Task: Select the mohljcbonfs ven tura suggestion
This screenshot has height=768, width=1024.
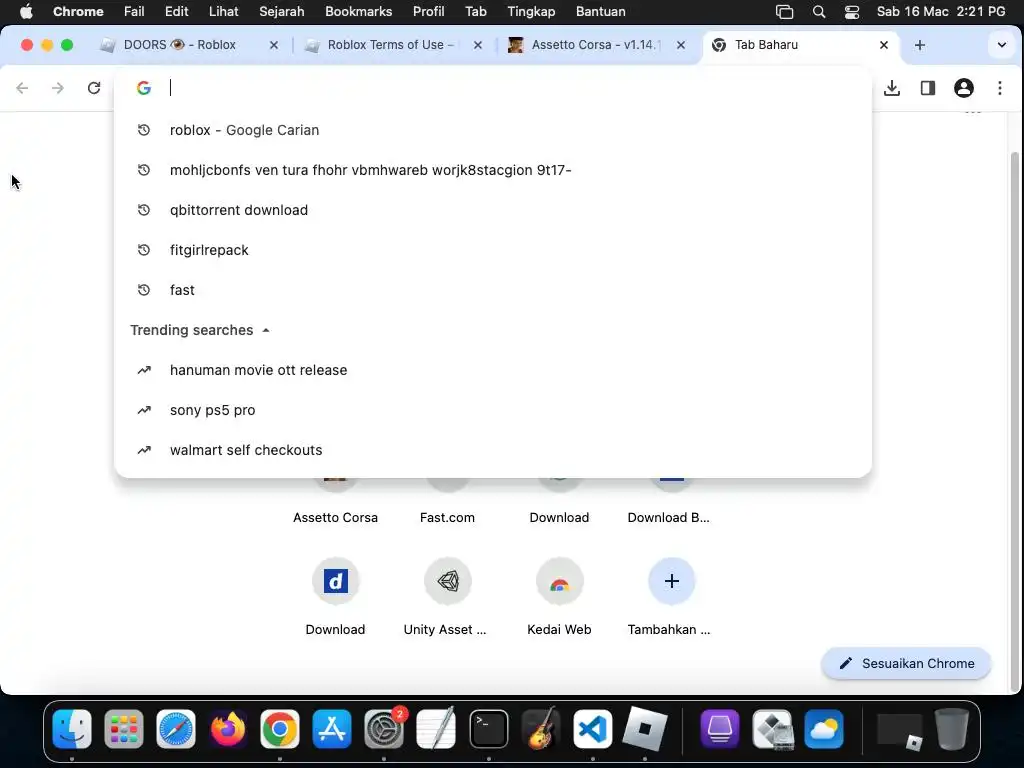Action: click(x=493, y=170)
